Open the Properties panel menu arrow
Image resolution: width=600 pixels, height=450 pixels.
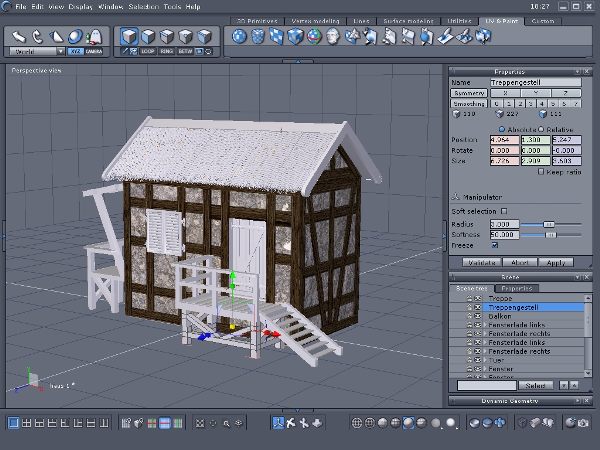click(577, 72)
